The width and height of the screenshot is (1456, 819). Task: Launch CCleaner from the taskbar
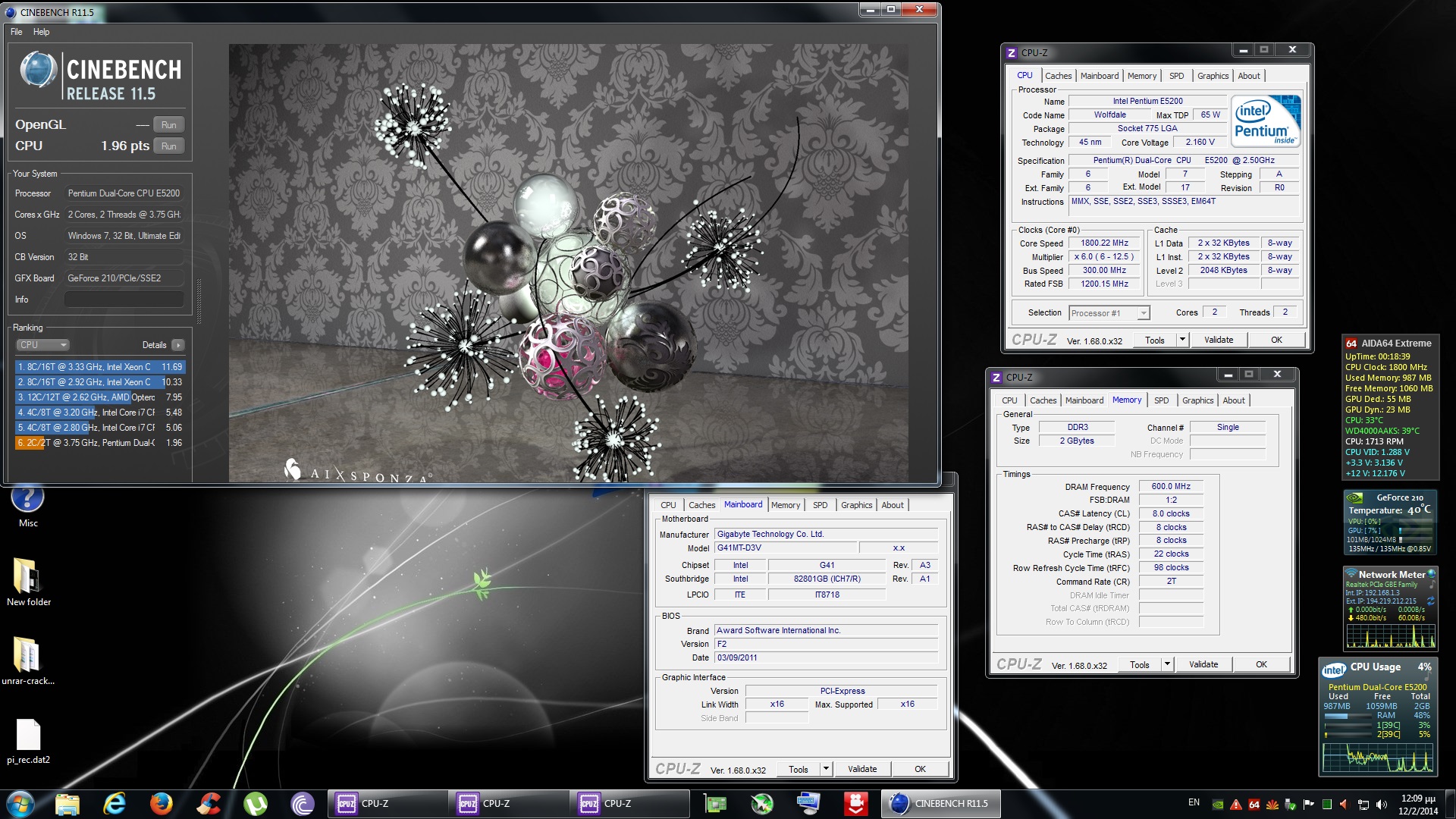[208, 804]
